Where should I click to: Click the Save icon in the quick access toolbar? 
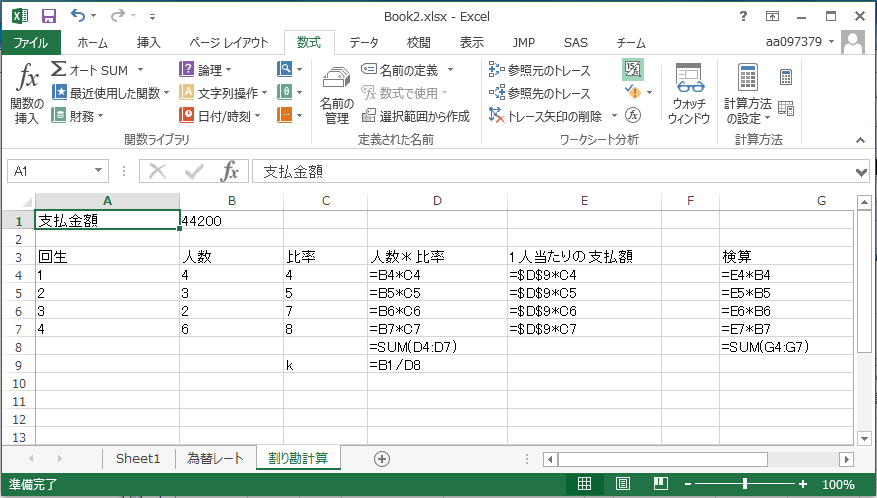click(x=49, y=16)
